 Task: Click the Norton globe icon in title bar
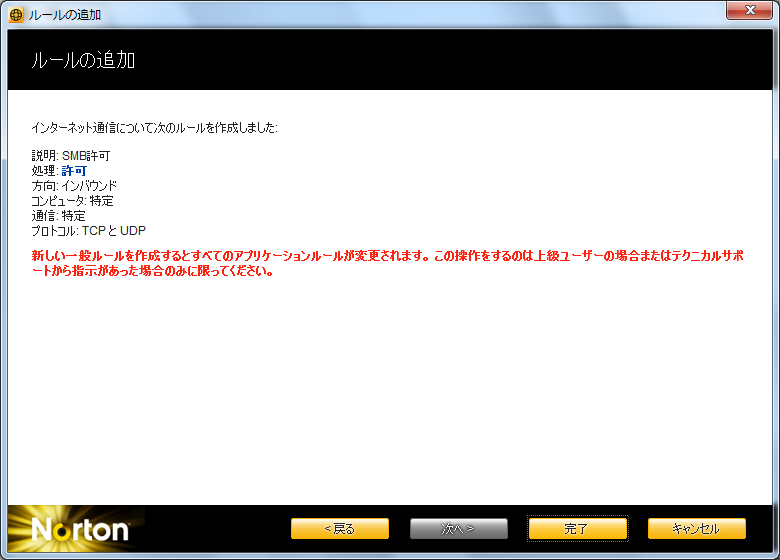pyautogui.click(x=15, y=15)
